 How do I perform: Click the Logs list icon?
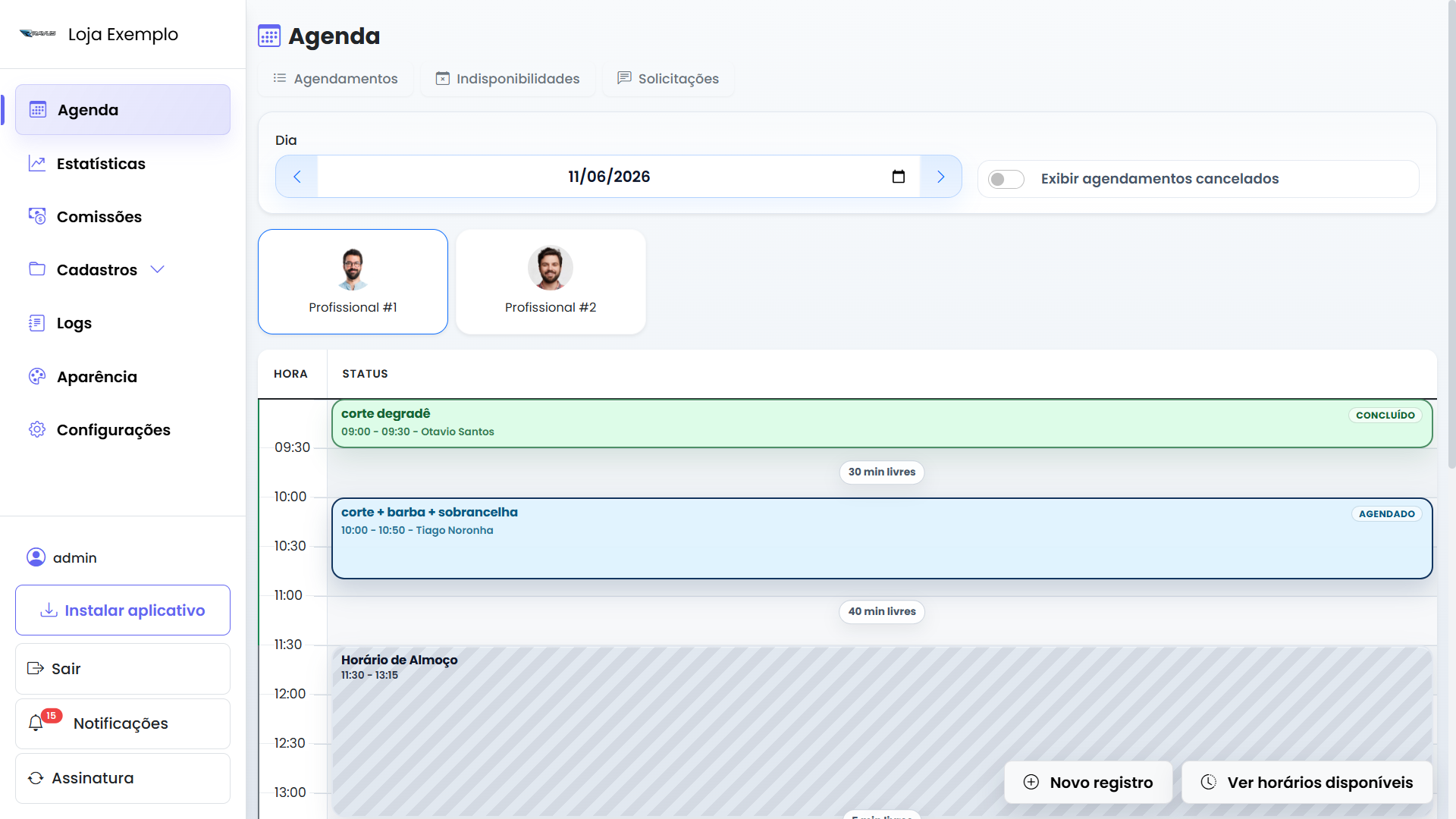coord(37,323)
